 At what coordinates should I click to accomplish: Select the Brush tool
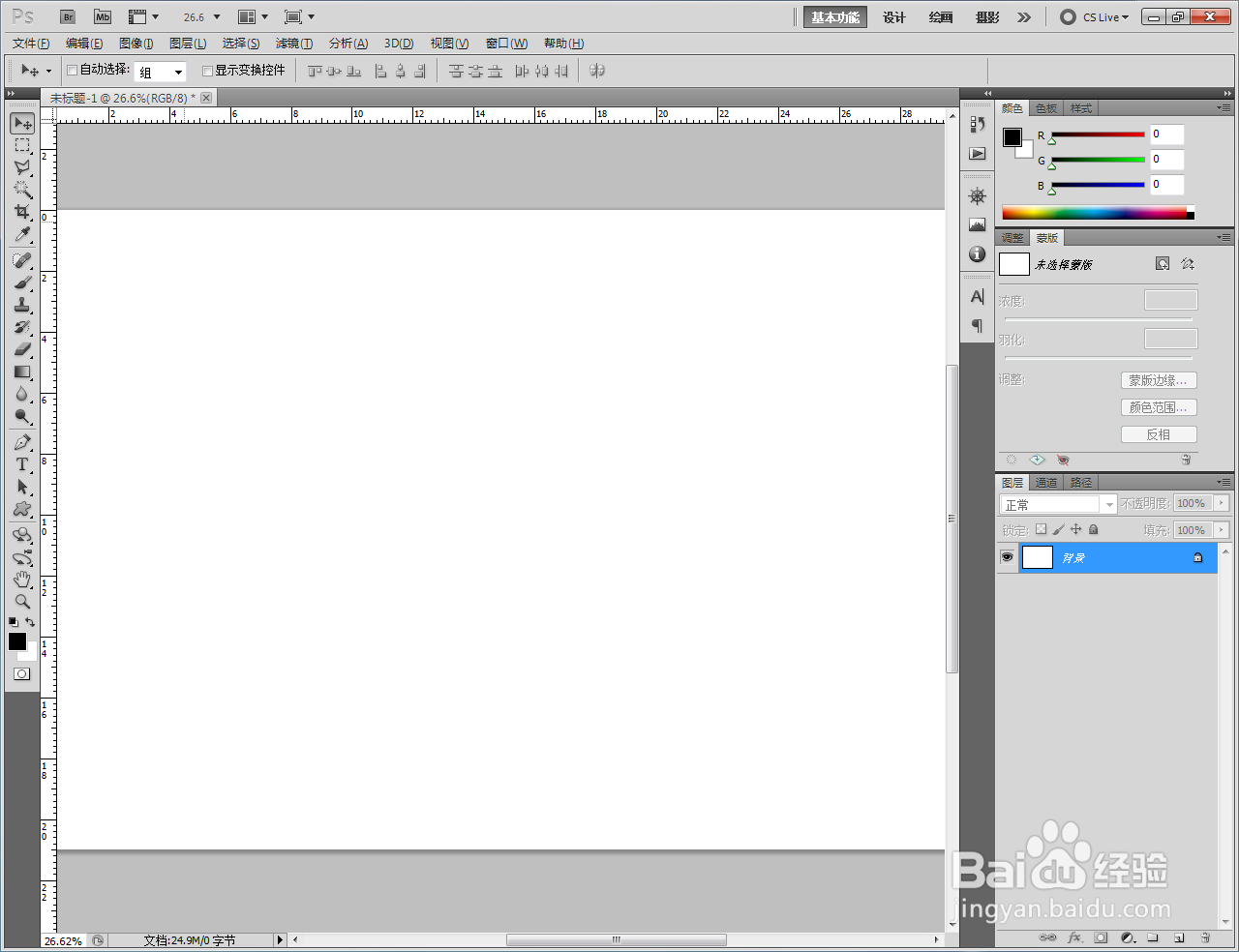coord(22,283)
